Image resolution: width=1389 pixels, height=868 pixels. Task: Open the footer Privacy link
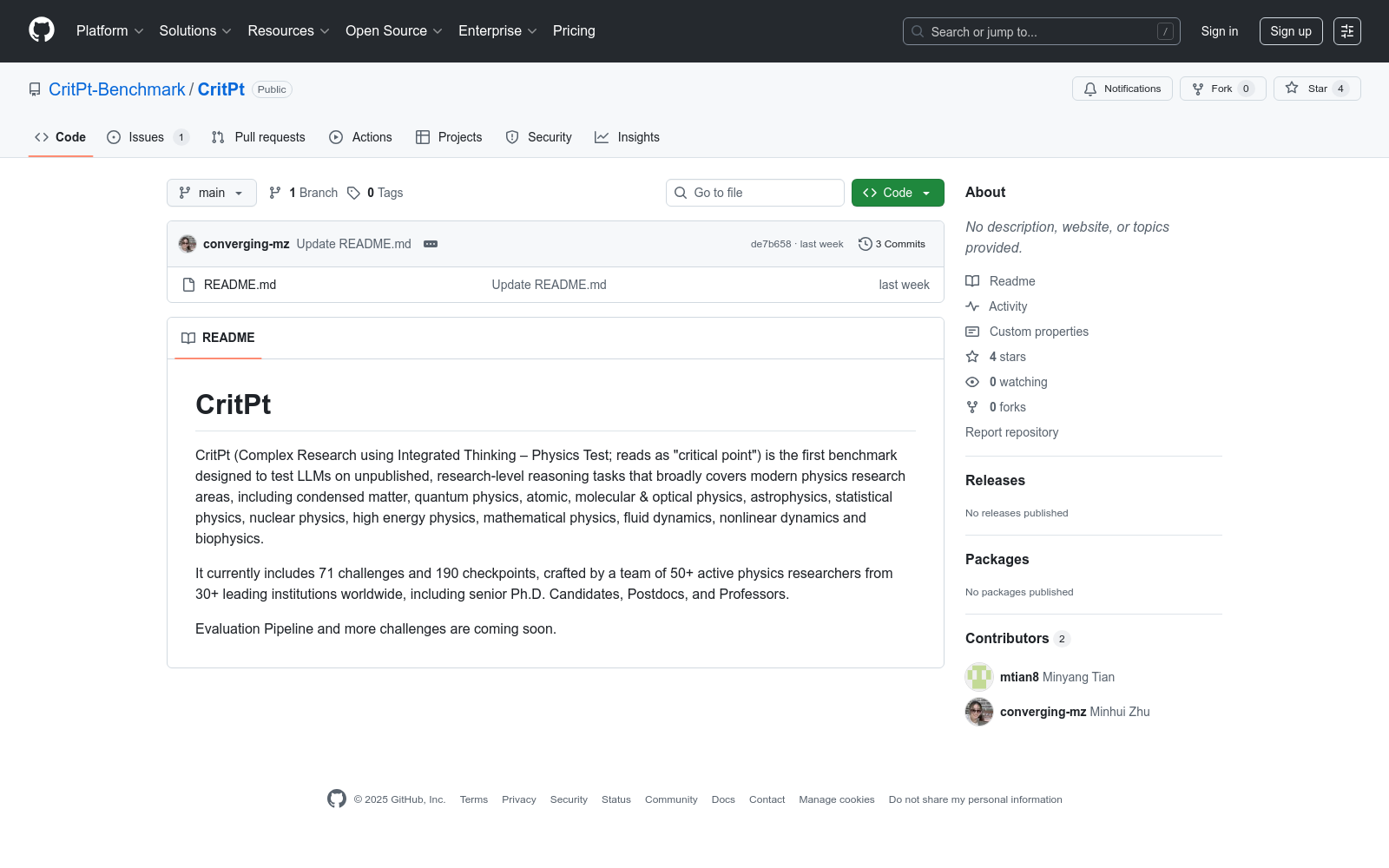pyautogui.click(x=519, y=799)
